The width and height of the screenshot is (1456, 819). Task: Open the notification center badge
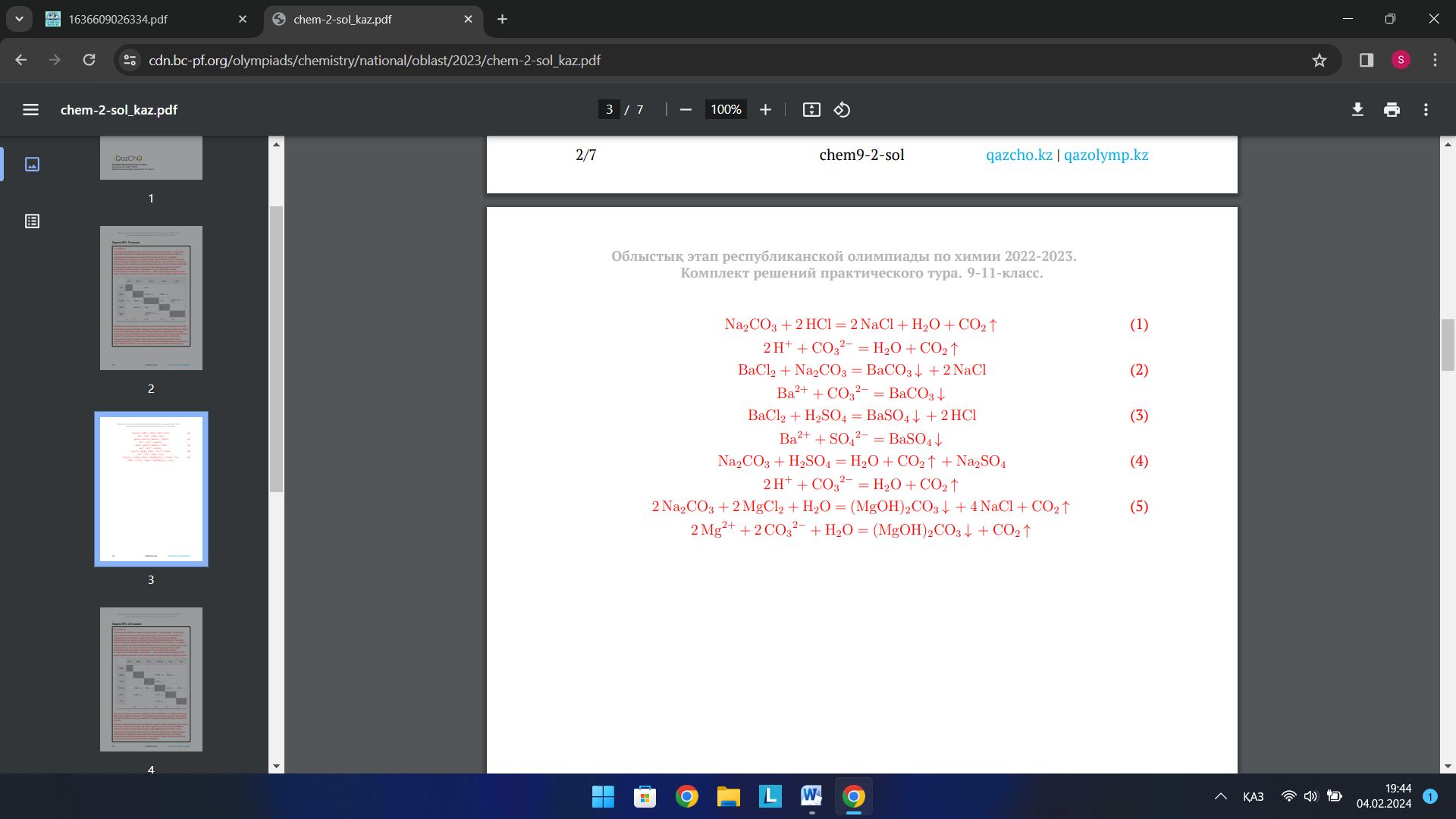click(x=1430, y=796)
